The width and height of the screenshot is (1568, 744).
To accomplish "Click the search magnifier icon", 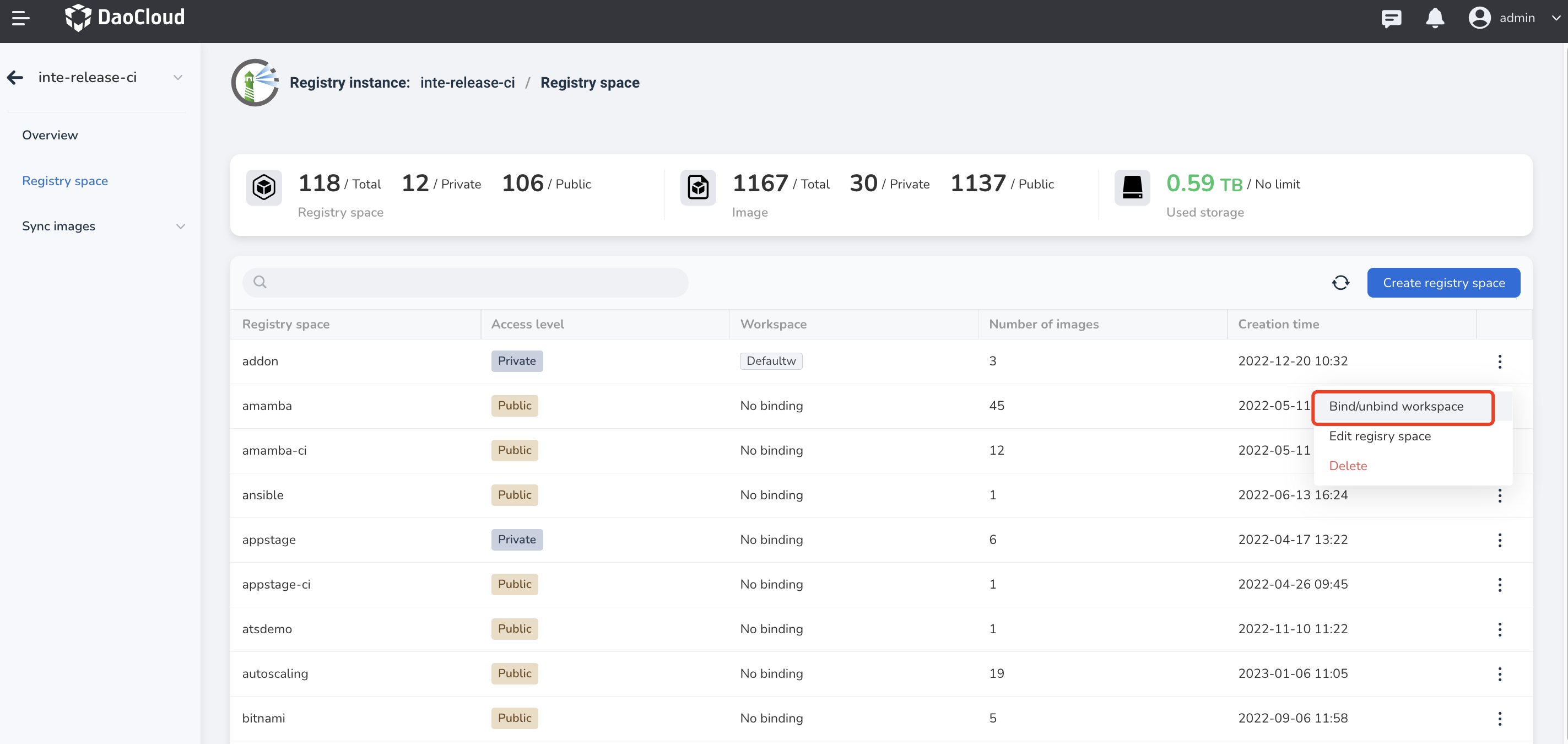I will click(x=260, y=283).
